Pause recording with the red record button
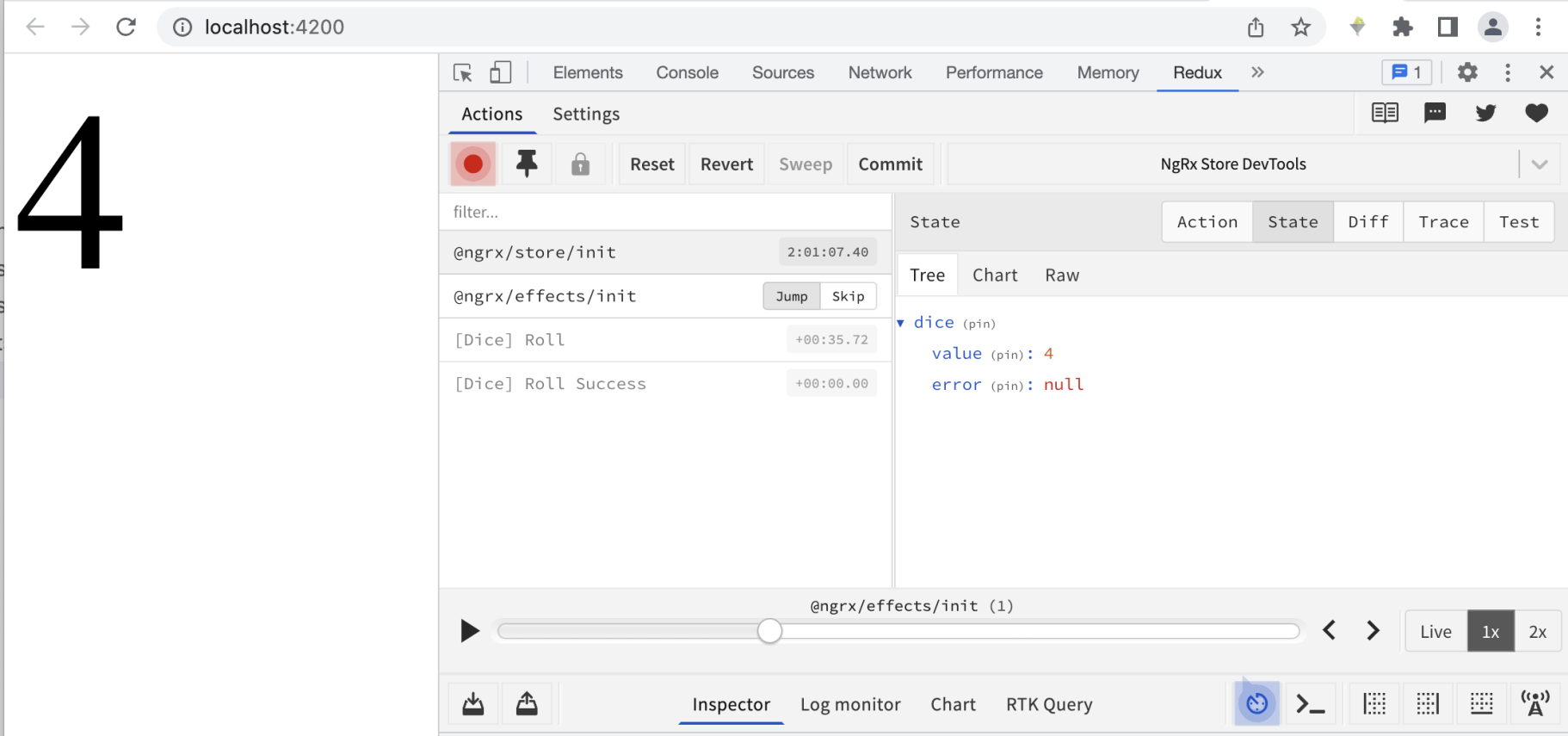 (472, 164)
